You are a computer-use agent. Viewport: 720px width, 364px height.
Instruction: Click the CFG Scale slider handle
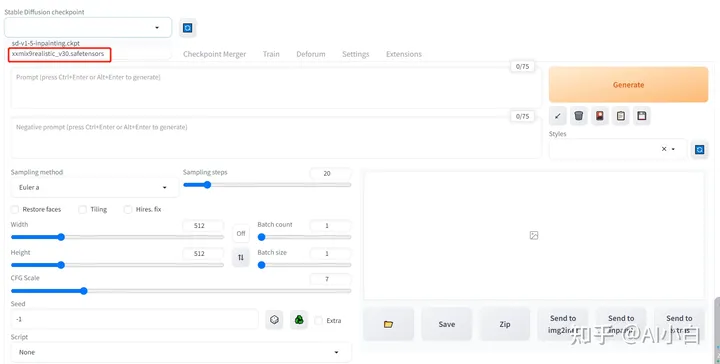click(84, 291)
